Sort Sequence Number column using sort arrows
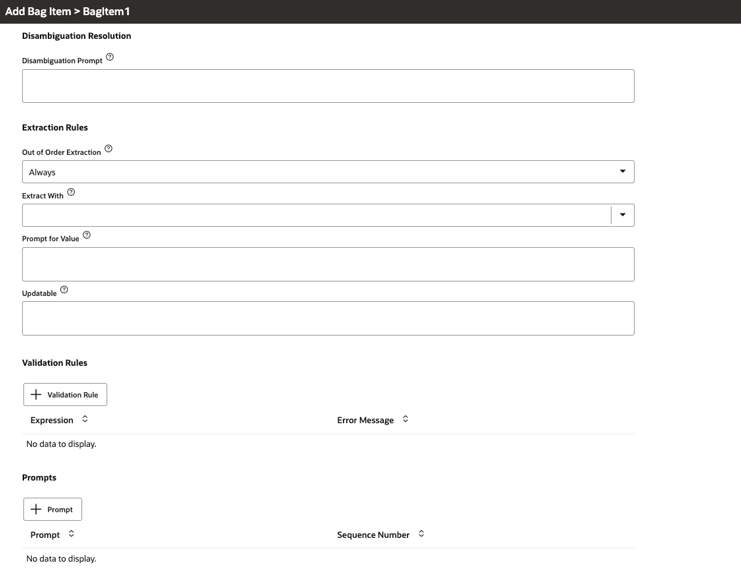Viewport: 741px width, 580px height. [421, 534]
